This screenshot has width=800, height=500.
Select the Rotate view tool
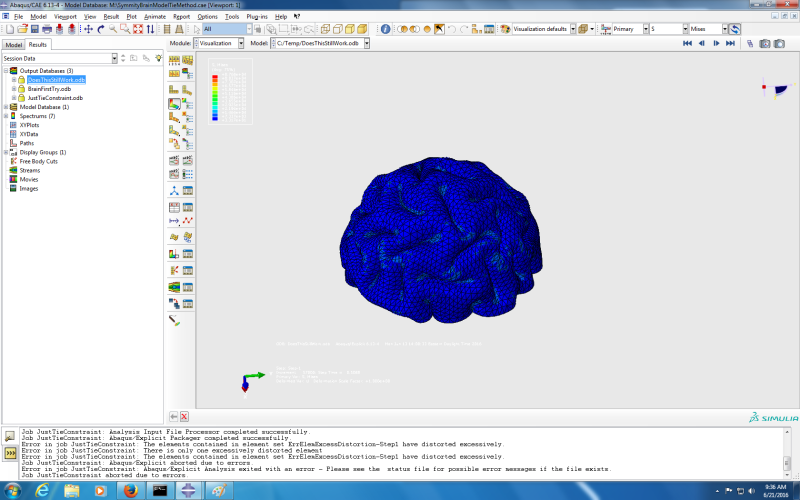[x=101, y=29]
